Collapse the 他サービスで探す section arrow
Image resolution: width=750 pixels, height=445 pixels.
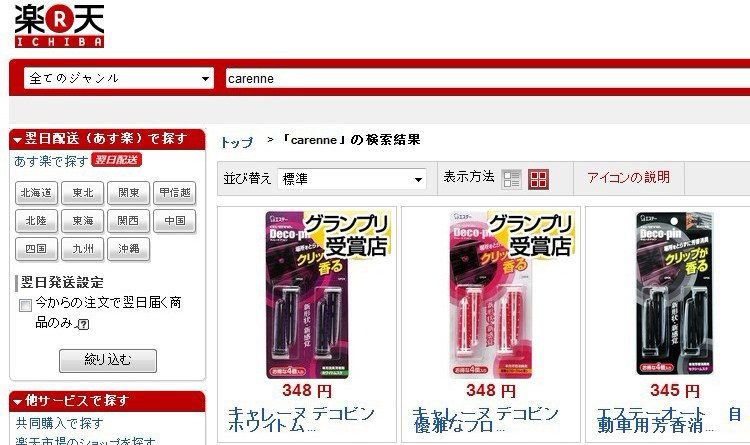(18, 401)
